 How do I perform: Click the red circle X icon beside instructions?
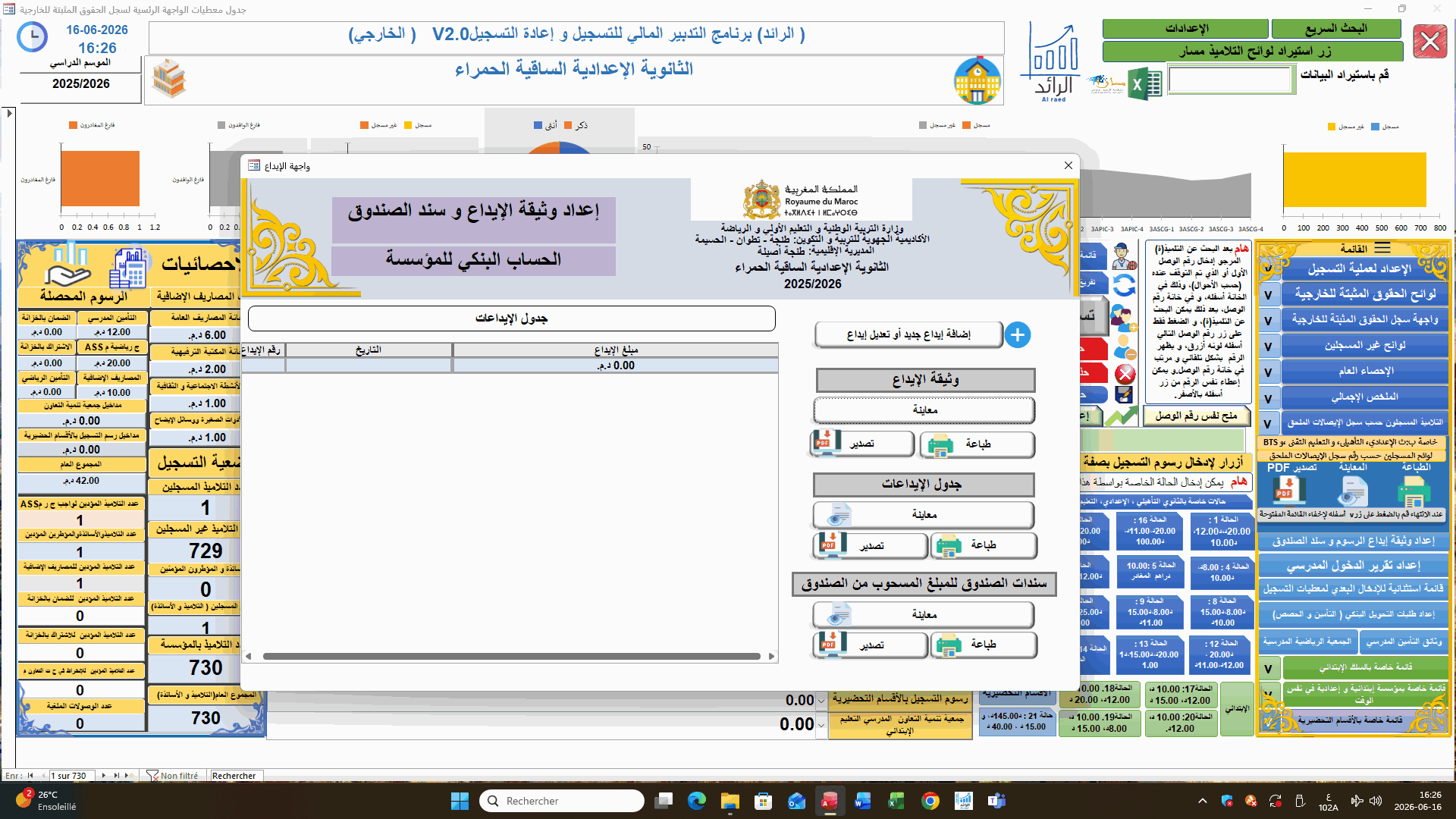pyautogui.click(x=1125, y=373)
